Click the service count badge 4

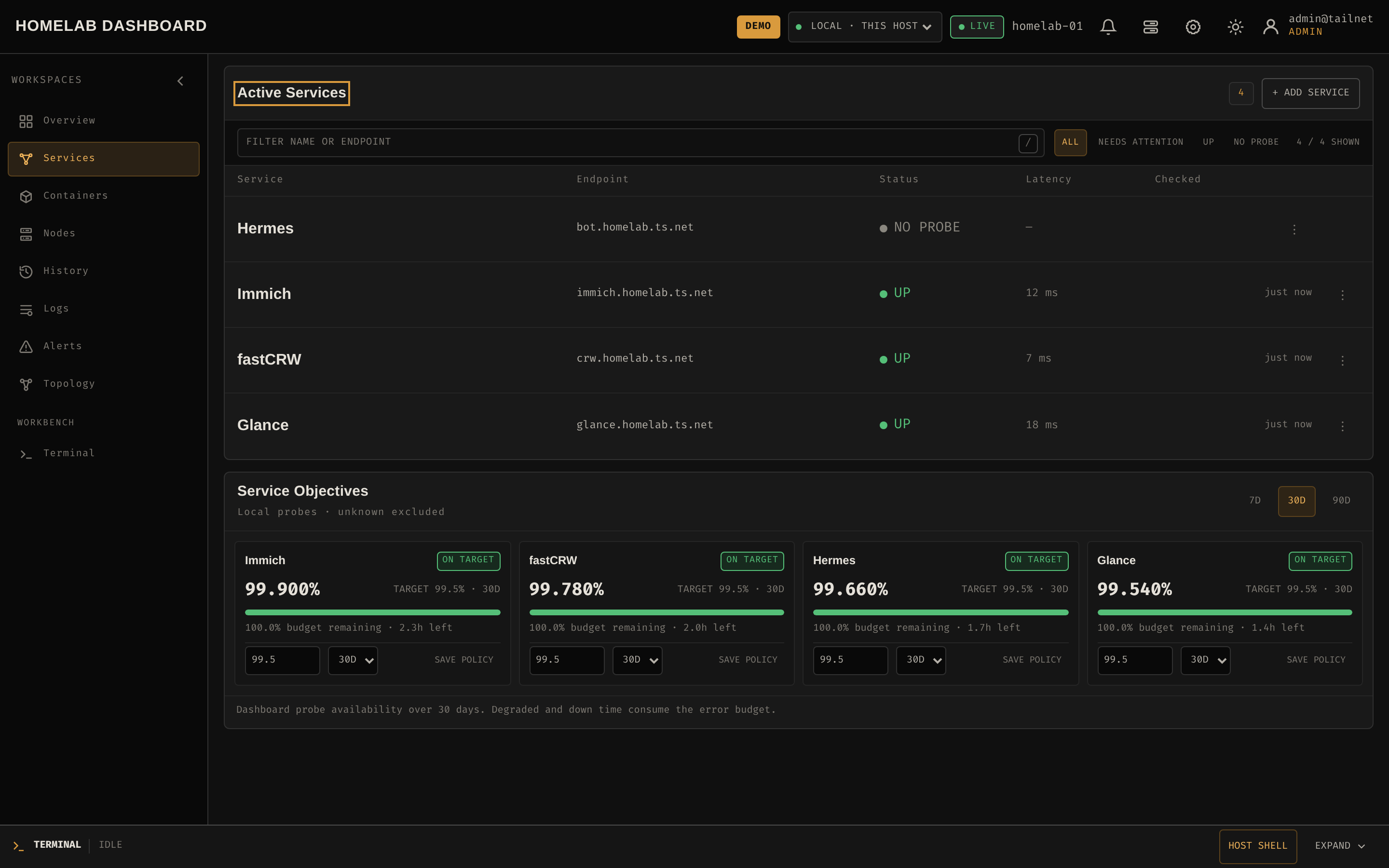point(1241,93)
